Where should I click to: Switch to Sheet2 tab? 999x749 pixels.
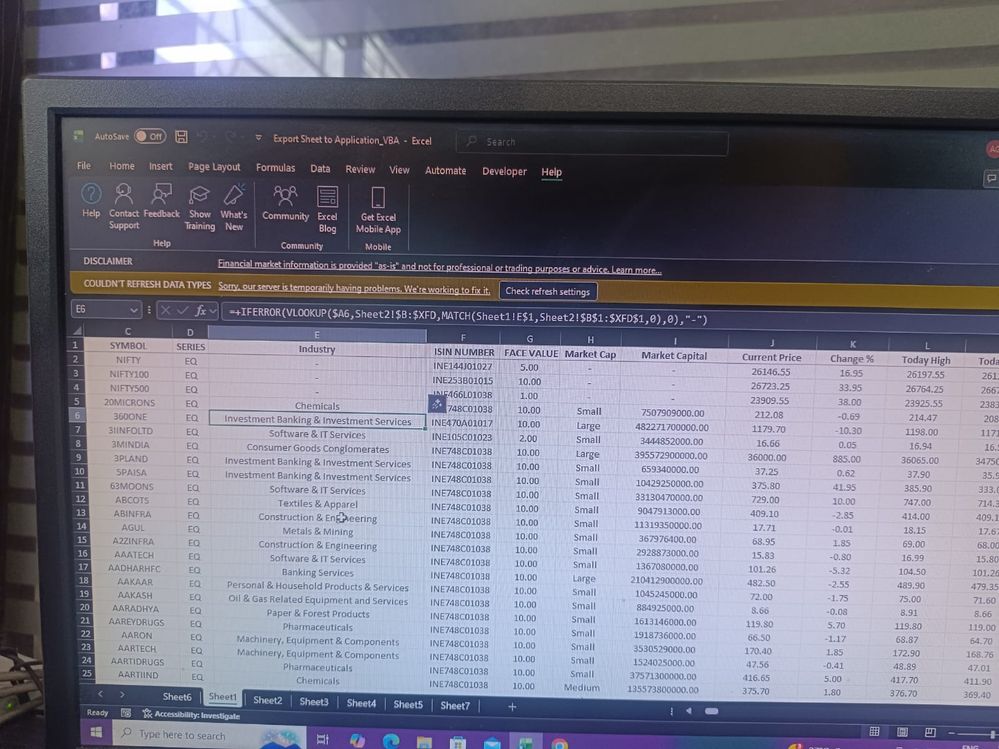(268, 700)
